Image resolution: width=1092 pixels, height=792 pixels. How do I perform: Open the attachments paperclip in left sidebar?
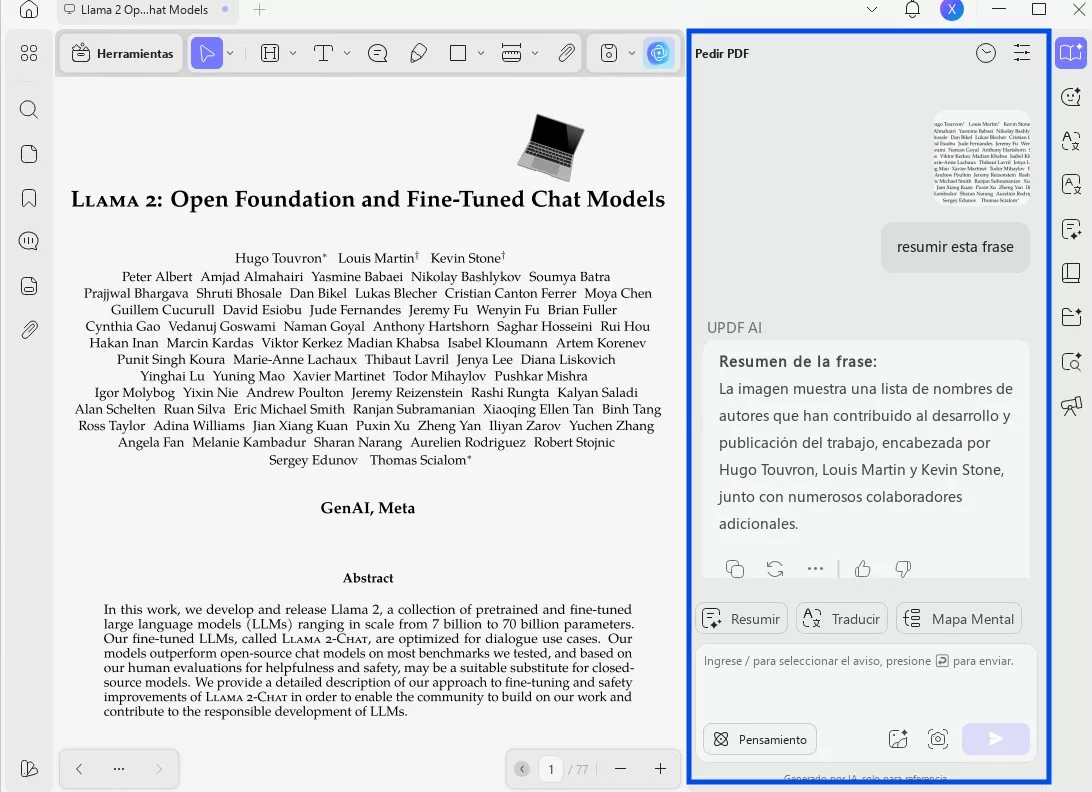(29, 329)
